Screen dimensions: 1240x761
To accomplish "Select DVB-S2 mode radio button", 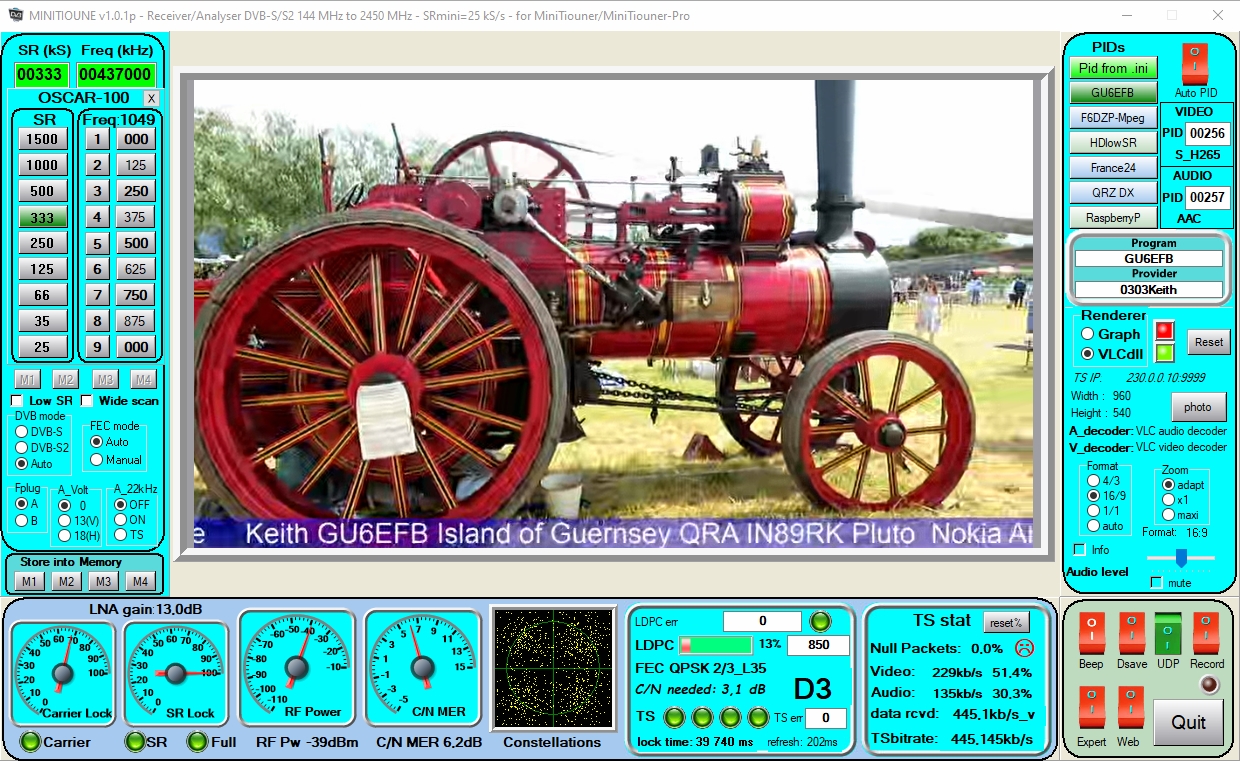I will coord(22,447).
